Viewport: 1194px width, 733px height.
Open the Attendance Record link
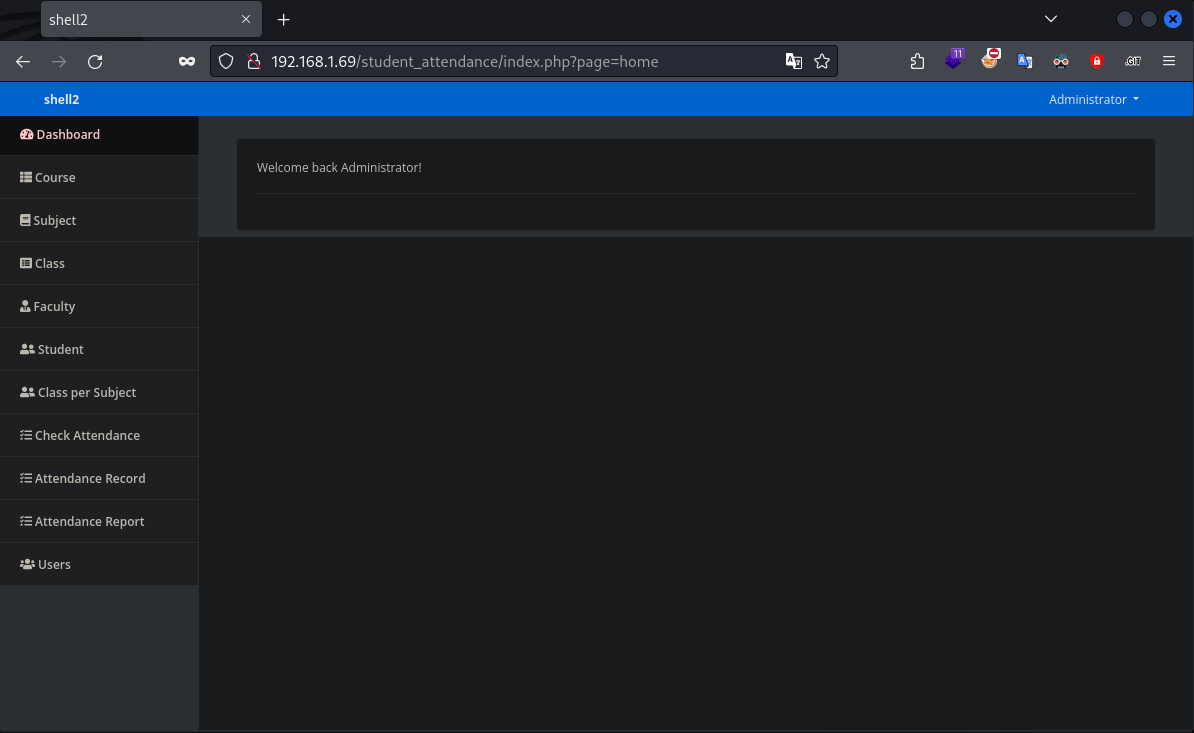89,479
